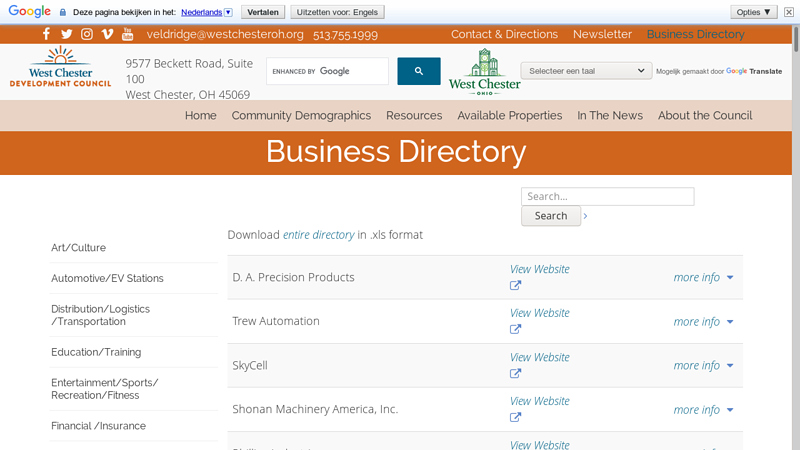Image resolution: width=800 pixels, height=450 pixels.
Task: Open the Opties dropdown
Action: point(754,12)
